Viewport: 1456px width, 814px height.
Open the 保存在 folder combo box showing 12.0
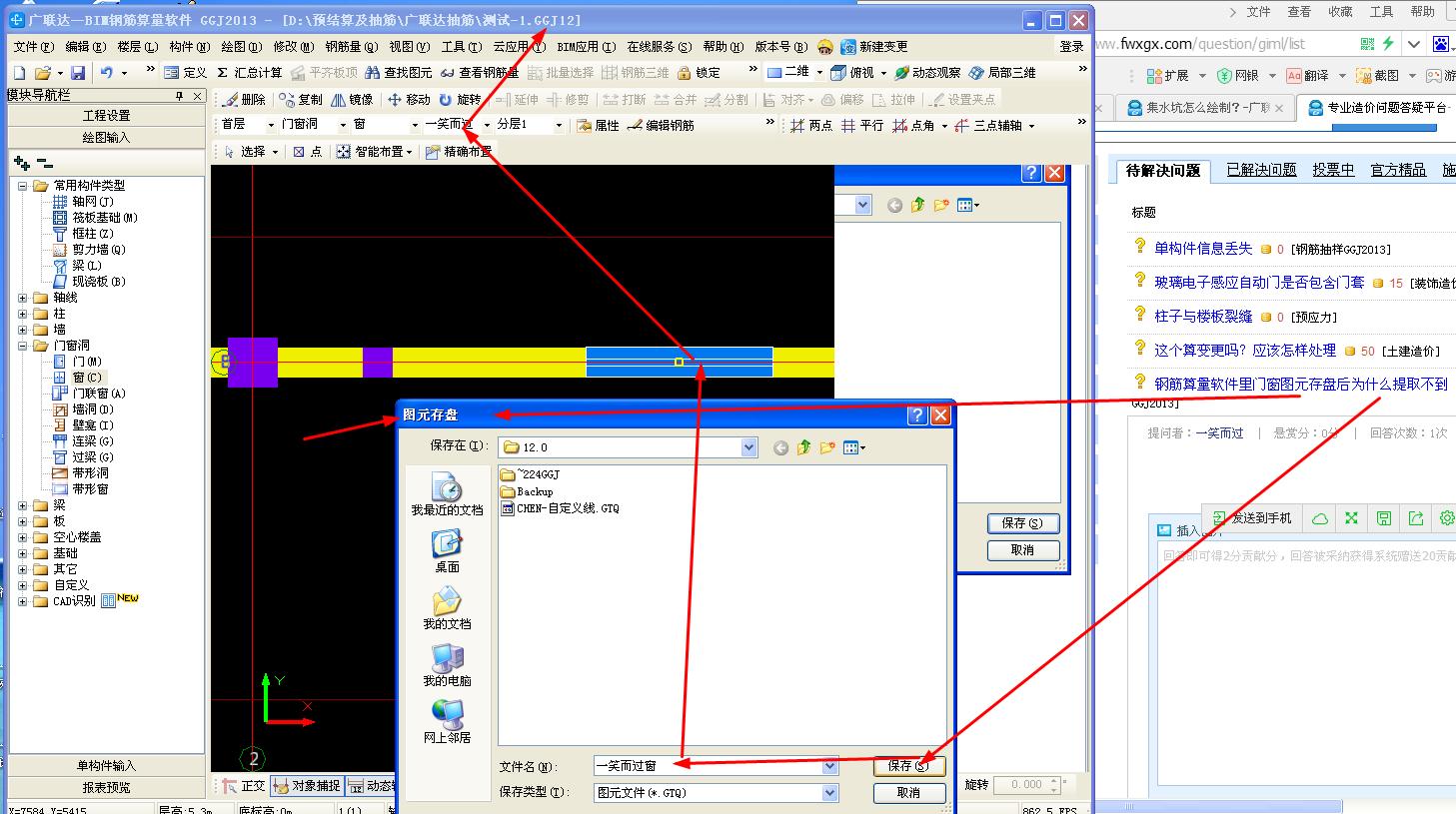coord(628,448)
